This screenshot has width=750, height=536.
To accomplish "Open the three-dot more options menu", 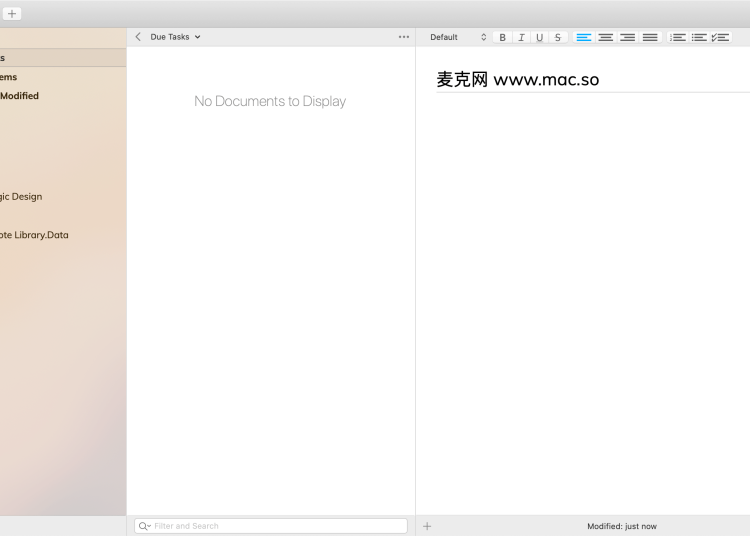I will (x=404, y=37).
